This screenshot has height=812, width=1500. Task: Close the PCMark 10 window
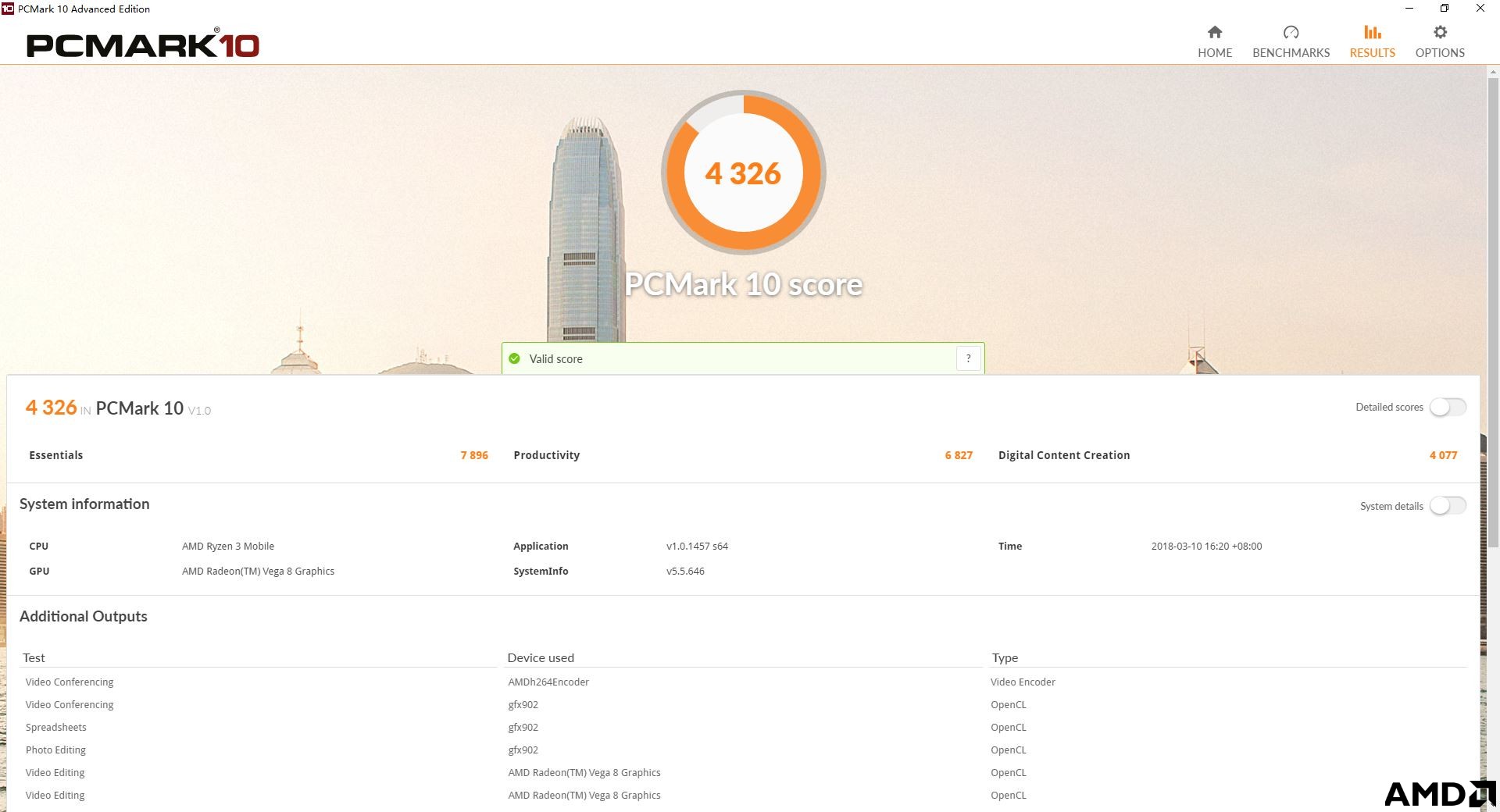click(1480, 9)
